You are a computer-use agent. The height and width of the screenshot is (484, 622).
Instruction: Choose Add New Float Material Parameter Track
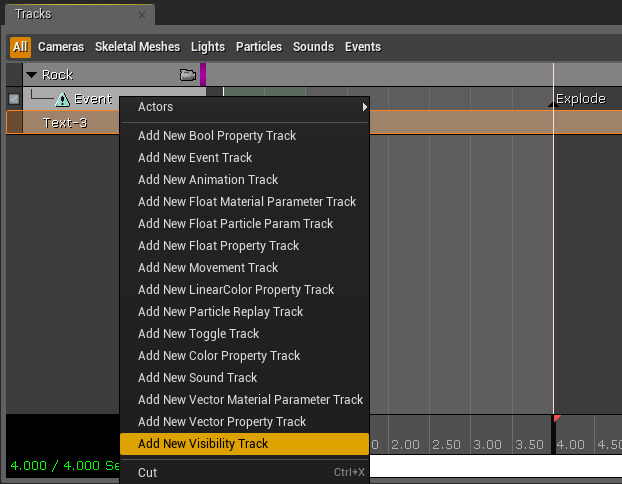point(245,202)
